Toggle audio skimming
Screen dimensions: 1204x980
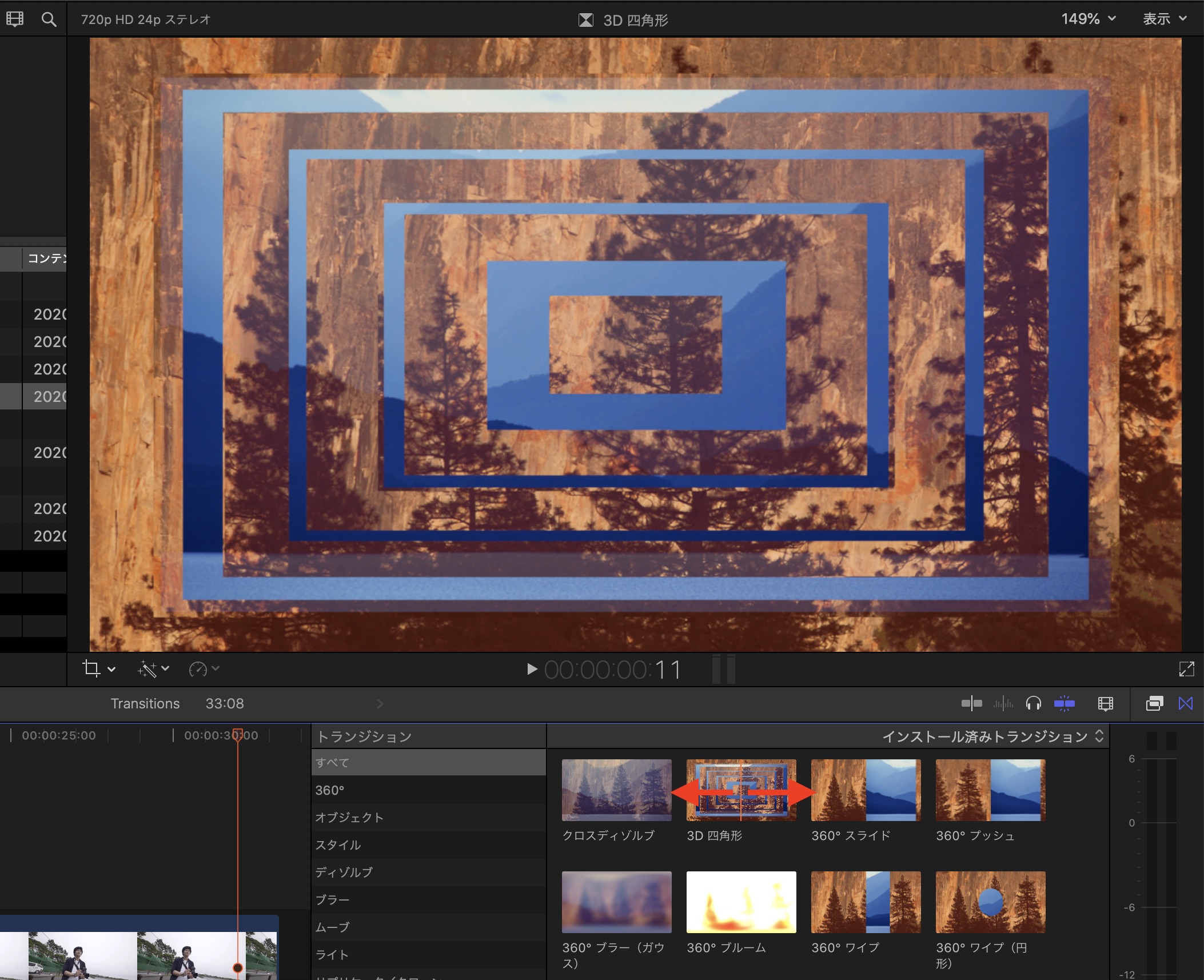click(1003, 703)
